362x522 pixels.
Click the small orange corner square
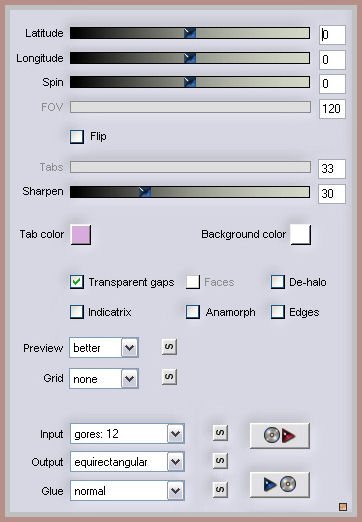(343, 507)
